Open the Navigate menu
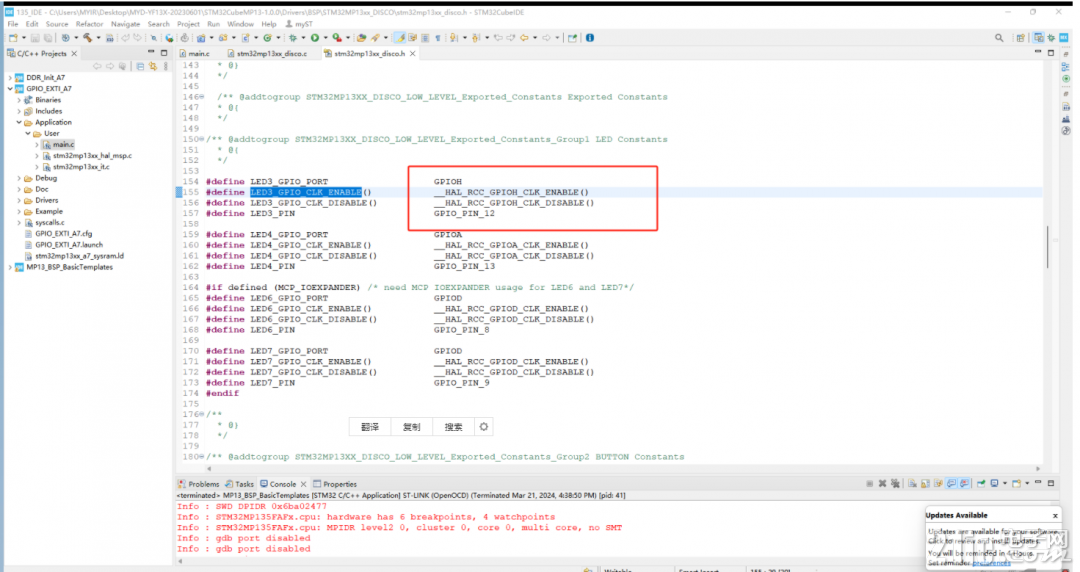Image resolution: width=1080 pixels, height=572 pixels. (125, 24)
